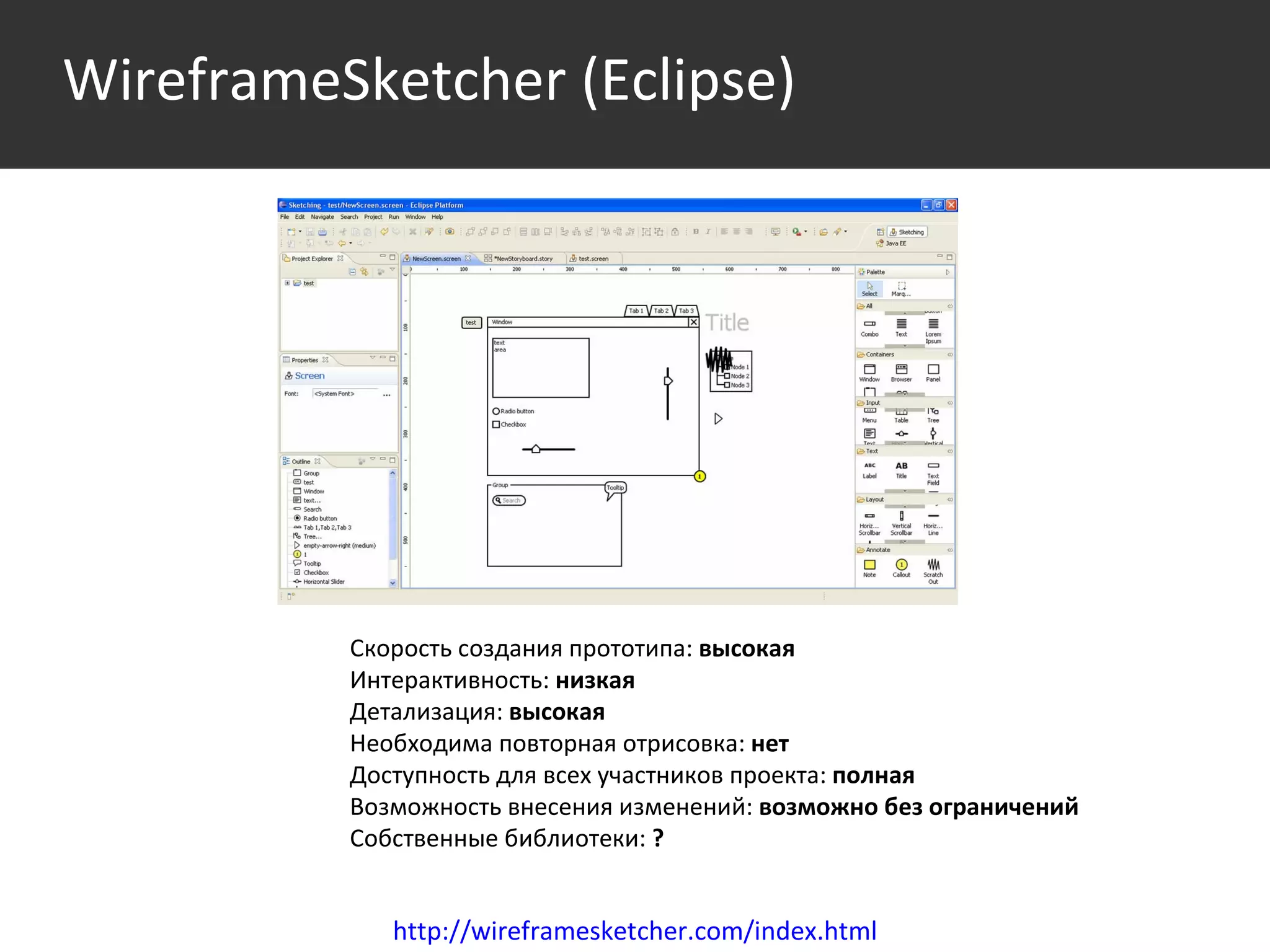Tick the Node 3 checkbox in the canvas tree
The width and height of the screenshot is (1270, 952).
727,385
